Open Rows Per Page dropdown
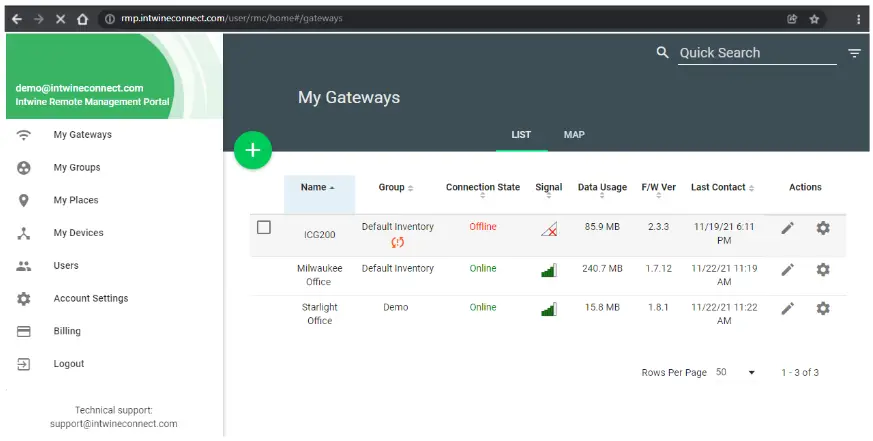 pyautogui.click(x=735, y=372)
